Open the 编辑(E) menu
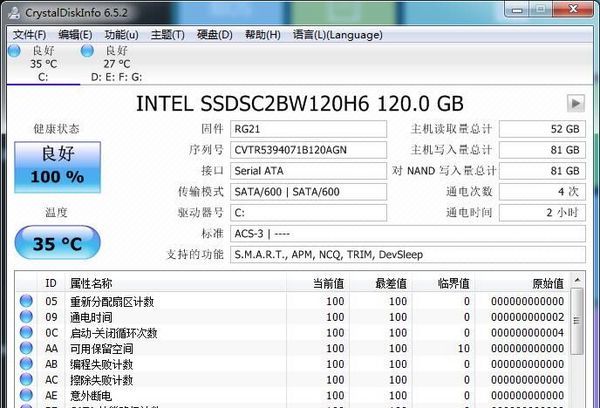The width and height of the screenshot is (600, 408). point(75,35)
